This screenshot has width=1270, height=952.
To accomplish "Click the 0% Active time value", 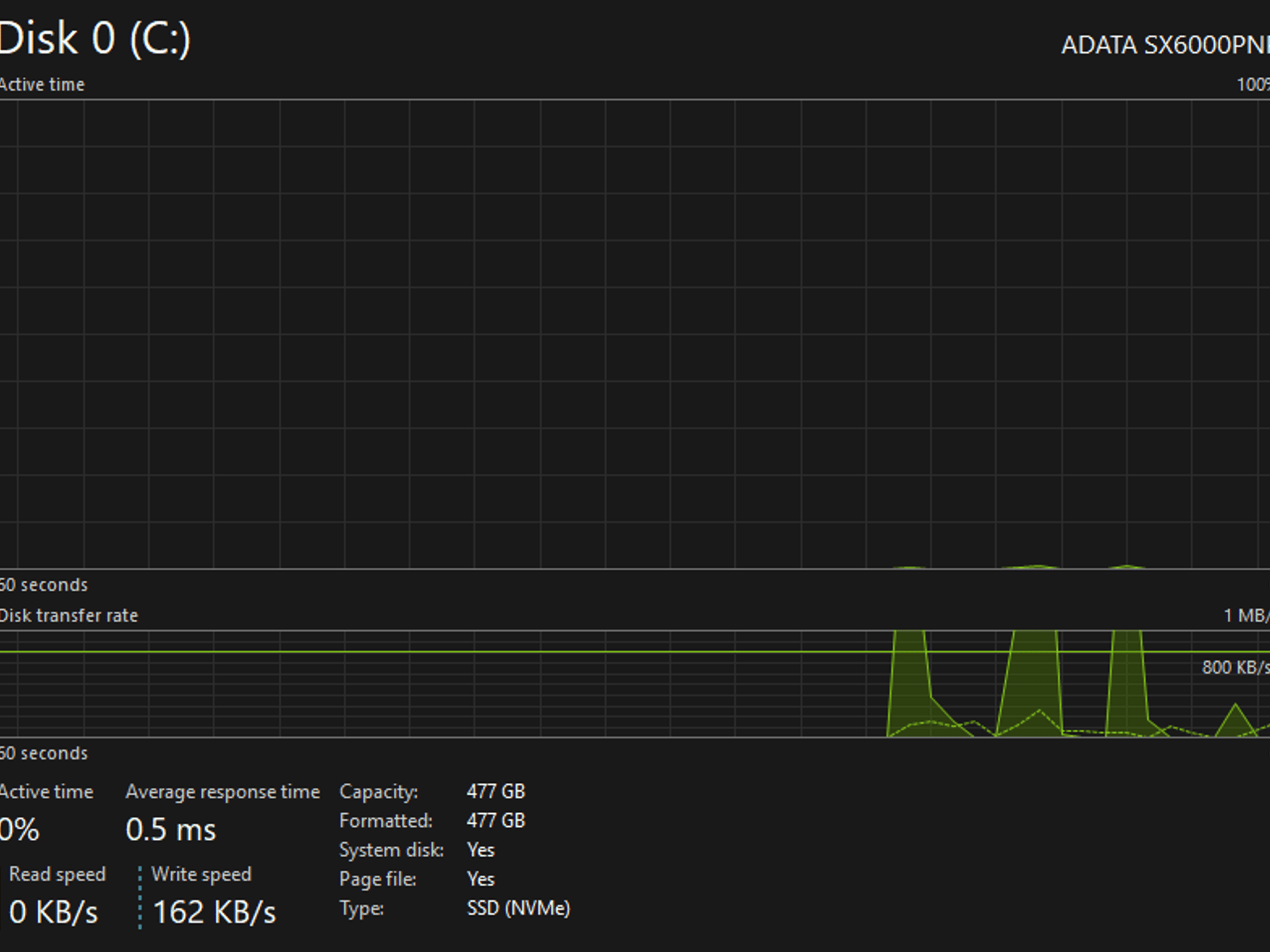I will click(19, 829).
